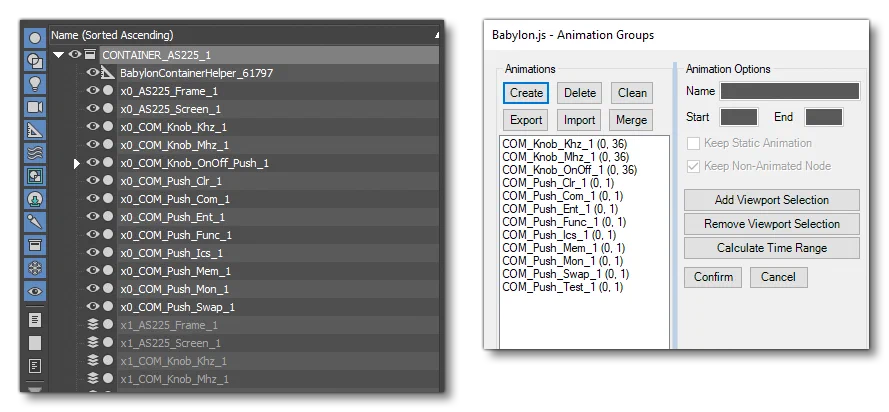Click Confirm button in Animation Options
889x412 pixels.
(713, 277)
